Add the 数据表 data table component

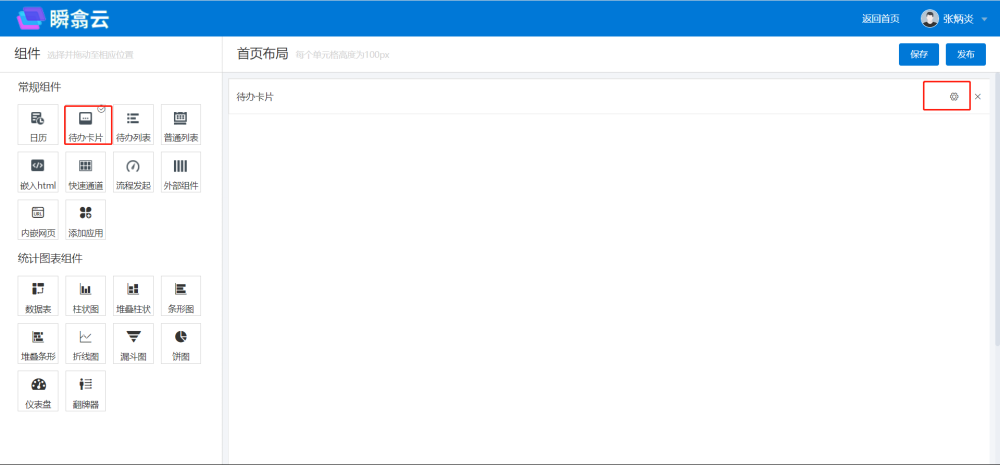(37, 295)
